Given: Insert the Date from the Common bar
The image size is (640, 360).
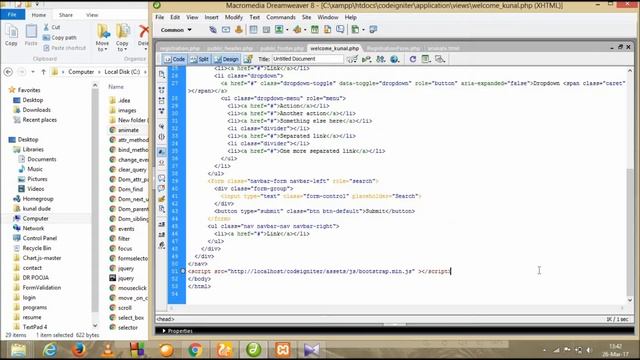Looking at the screenshot, I should point(315,29).
